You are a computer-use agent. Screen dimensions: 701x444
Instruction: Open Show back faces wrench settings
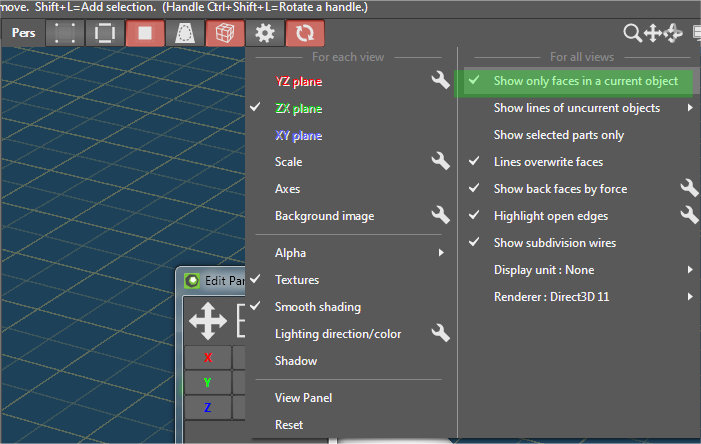689,188
